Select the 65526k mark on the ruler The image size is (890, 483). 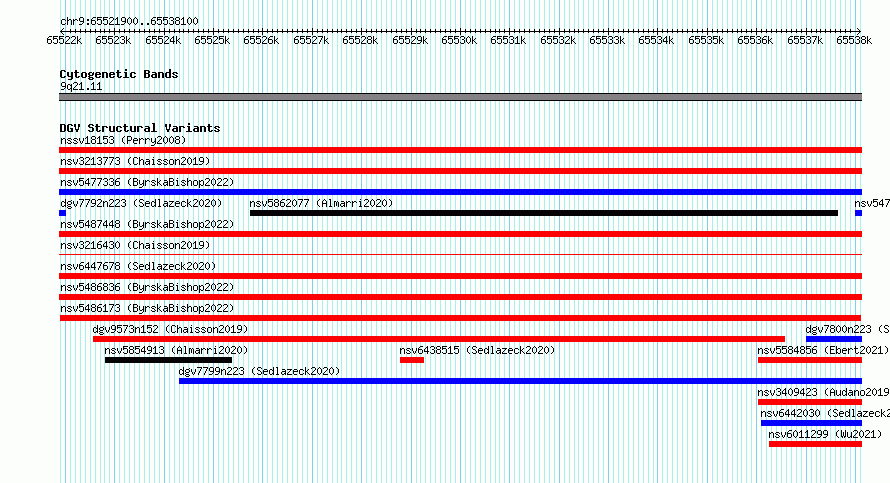click(x=261, y=40)
